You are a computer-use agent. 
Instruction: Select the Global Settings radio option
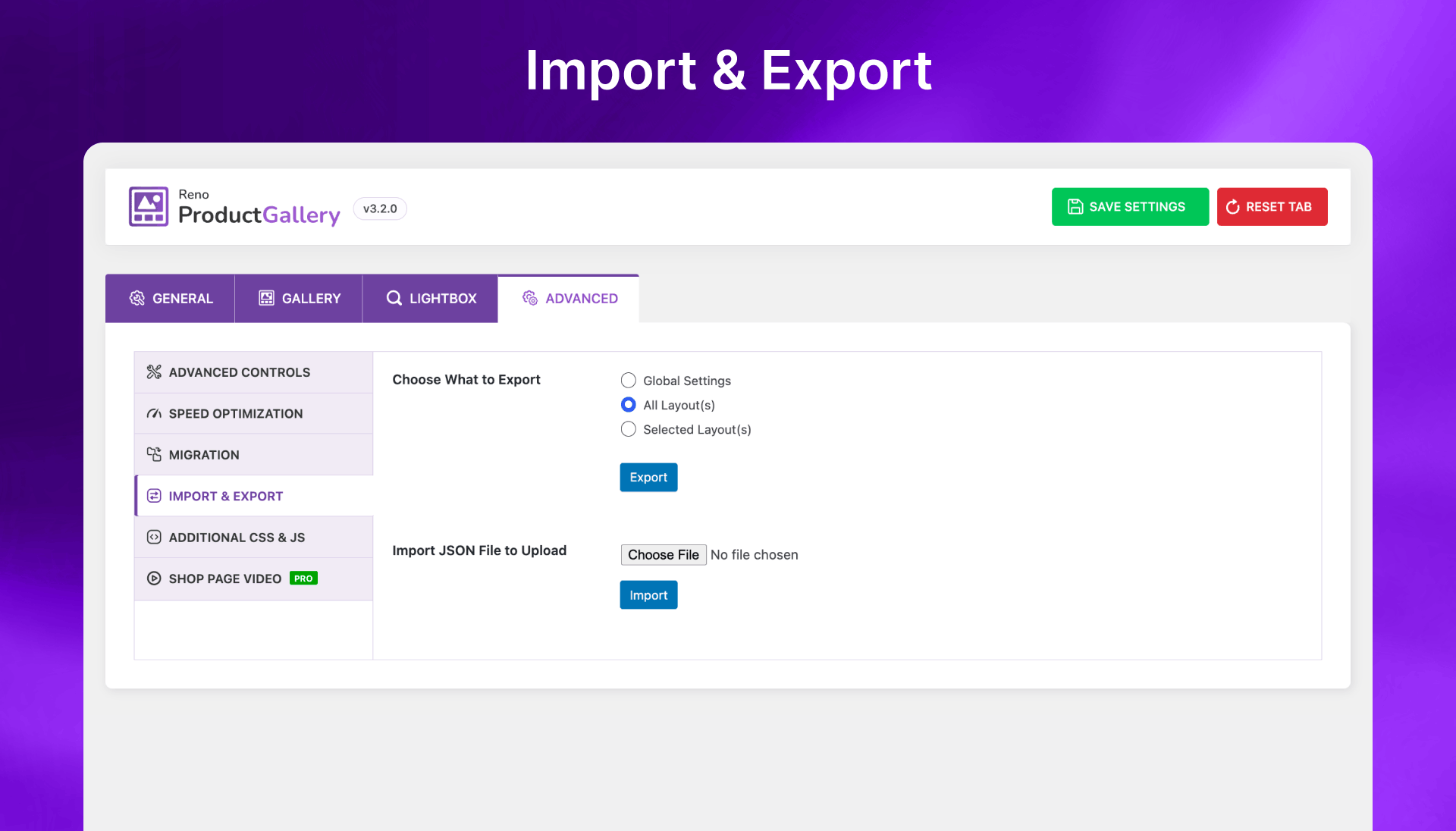(629, 381)
